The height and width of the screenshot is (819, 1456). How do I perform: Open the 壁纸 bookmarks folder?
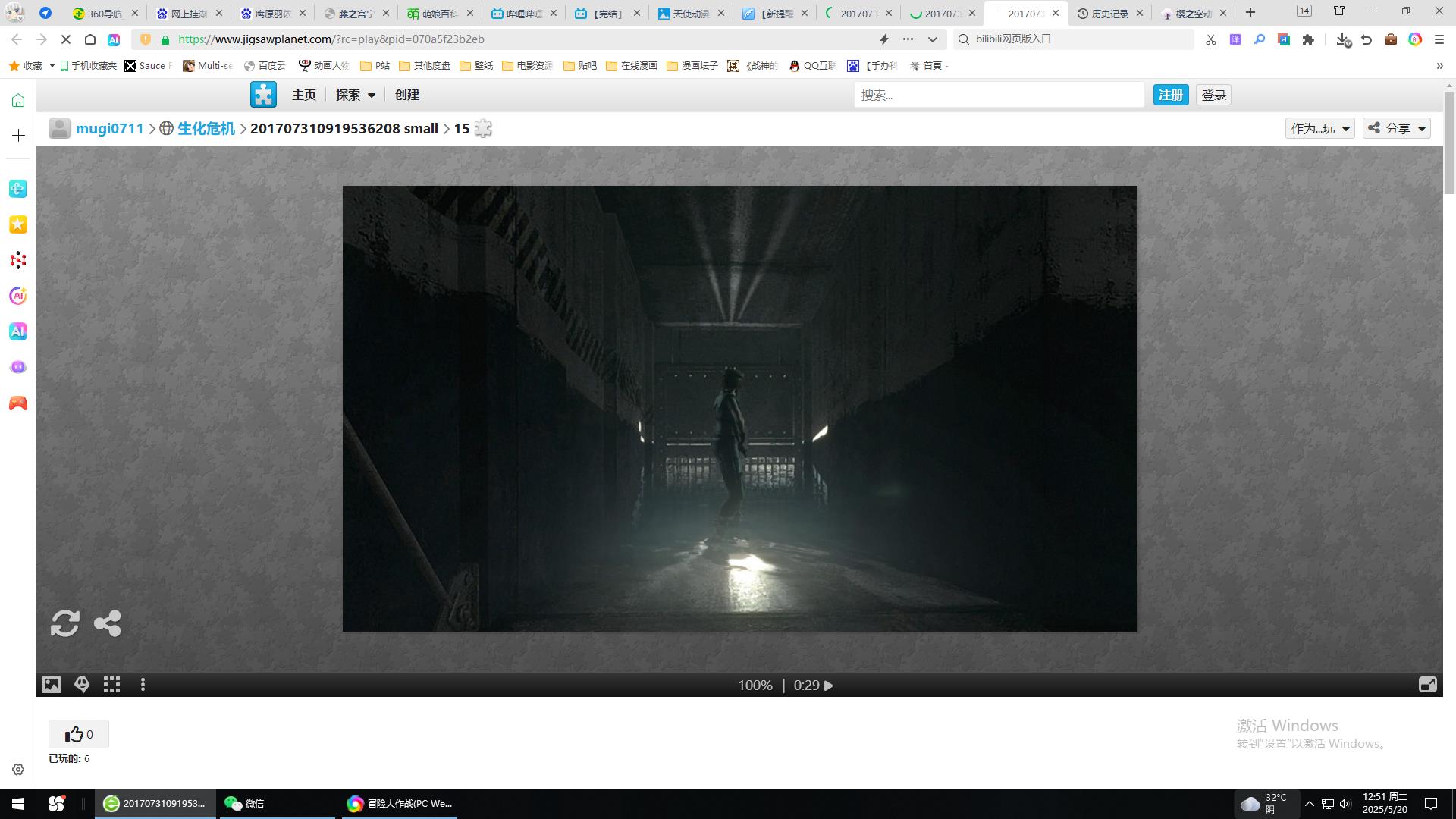pyautogui.click(x=476, y=66)
